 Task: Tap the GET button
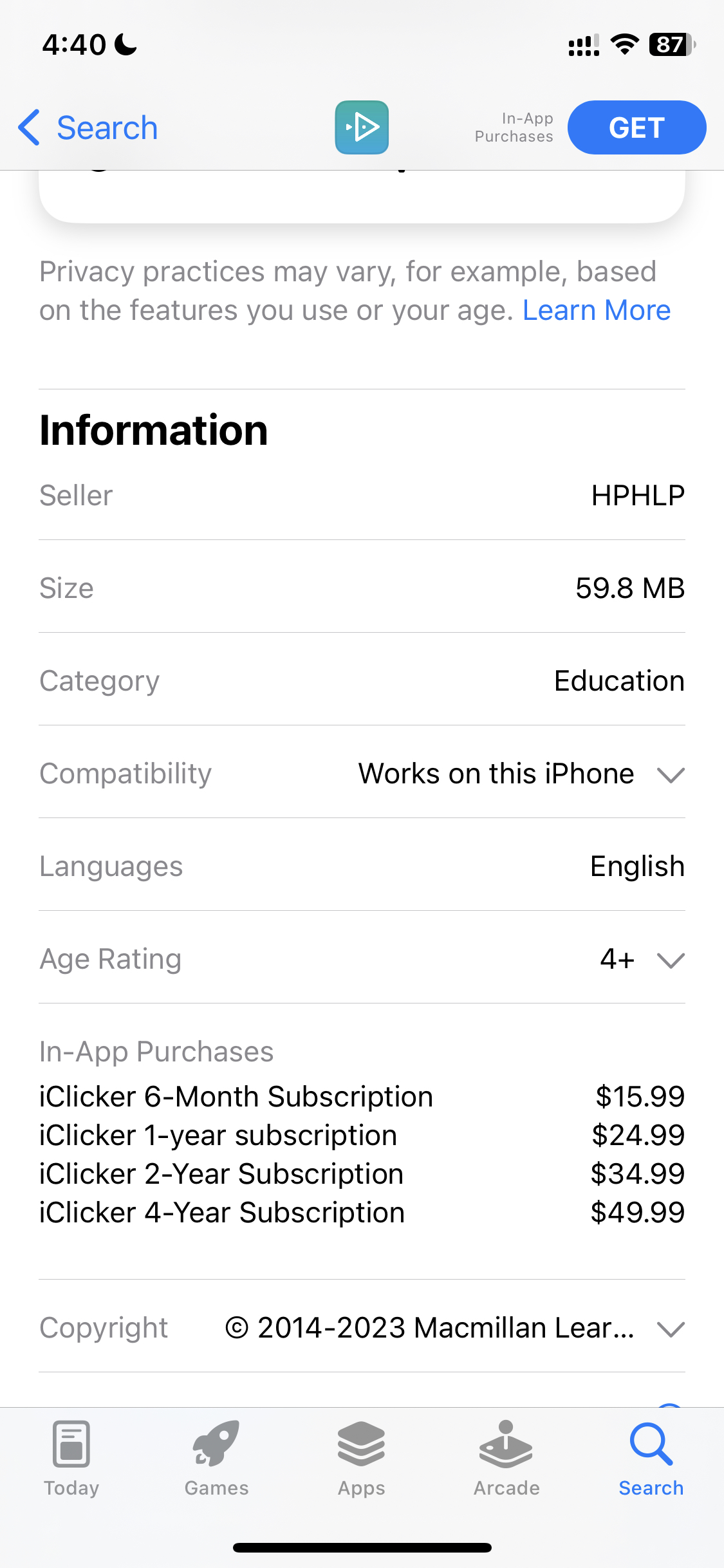(x=636, y=127)
